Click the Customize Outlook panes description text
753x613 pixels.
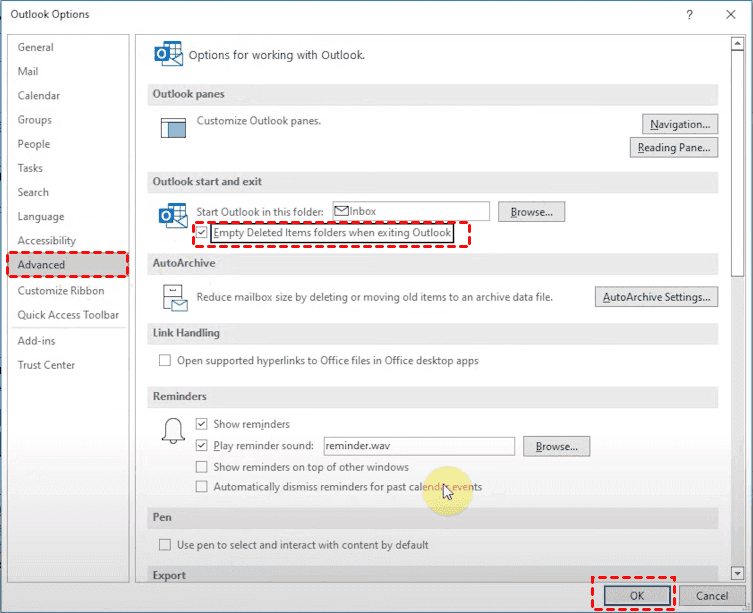258,121
